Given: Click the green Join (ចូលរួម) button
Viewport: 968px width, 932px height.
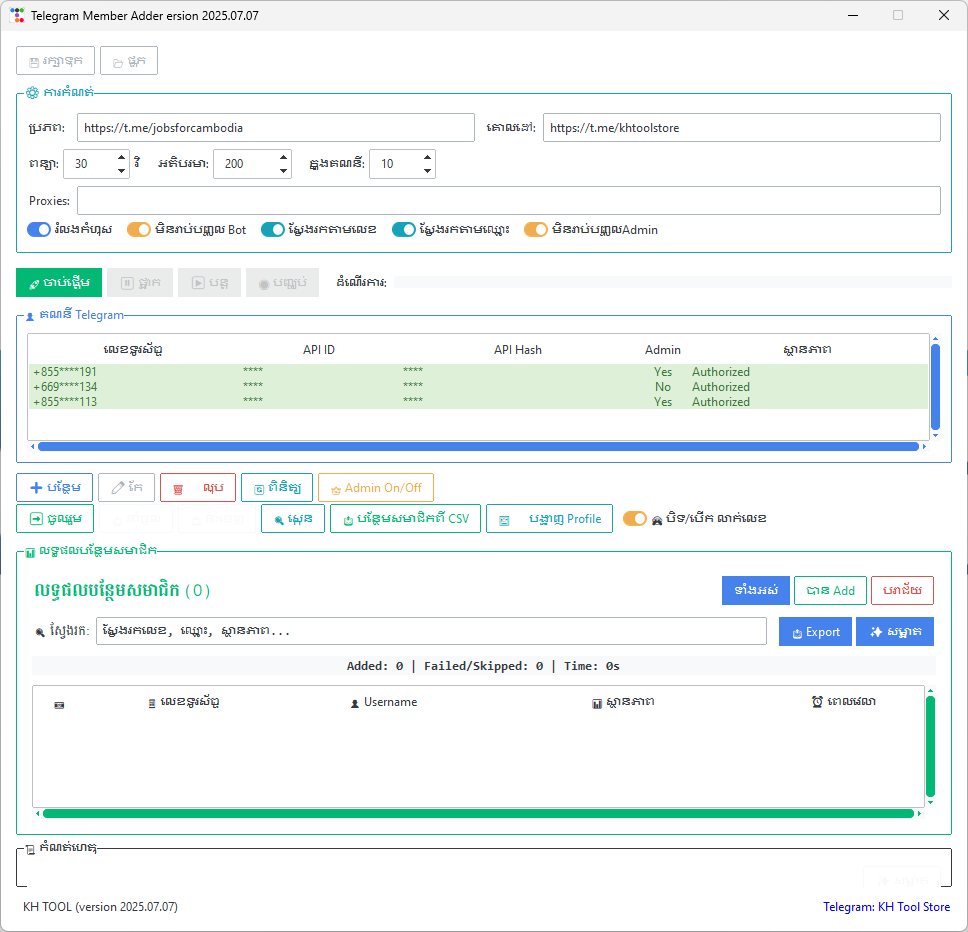Looking at the screenshot, I should pos(55,518).
